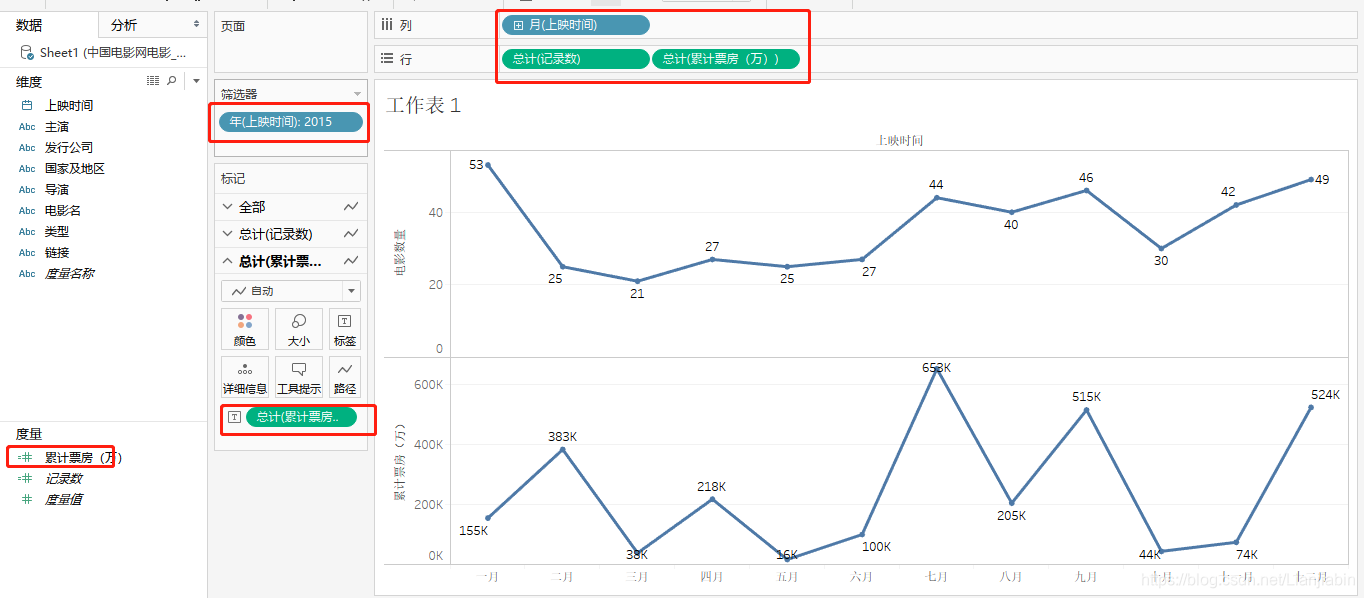This screenshot has height=598, width=1364.
Task: Select the 度量值 measure field
Action: point(64,499)
